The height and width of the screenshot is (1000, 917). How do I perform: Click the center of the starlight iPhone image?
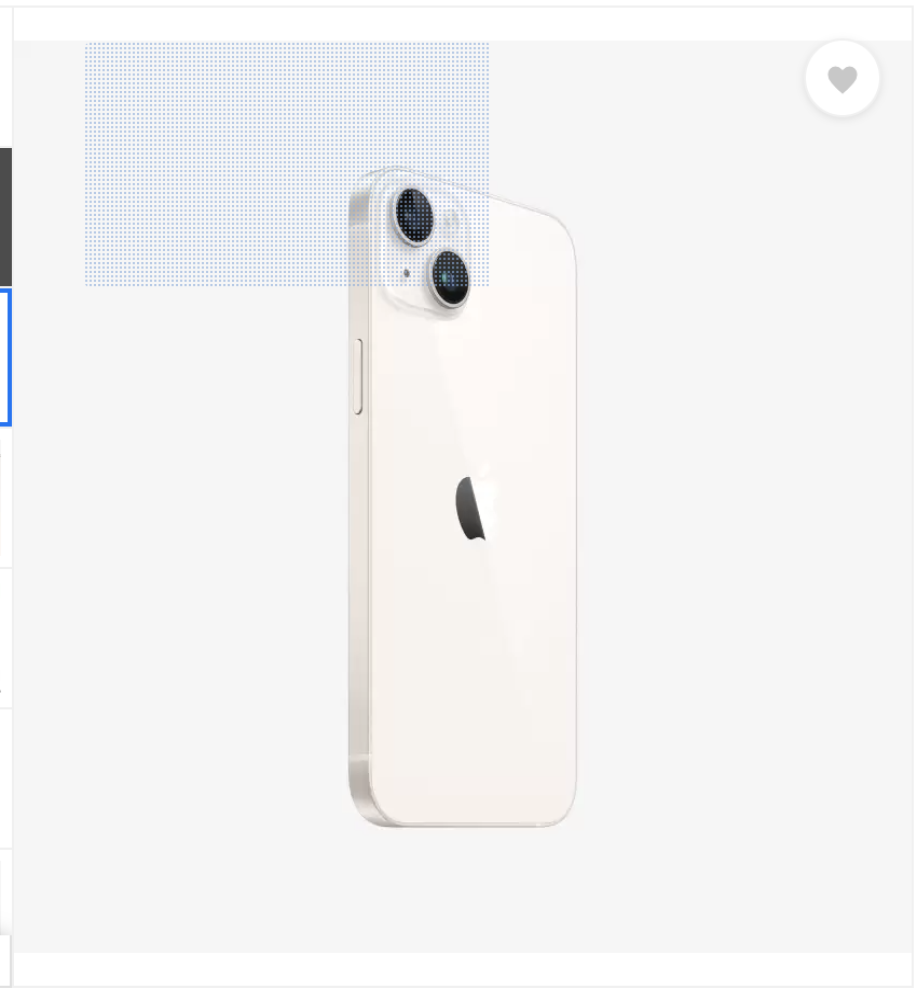pos(463,497)
